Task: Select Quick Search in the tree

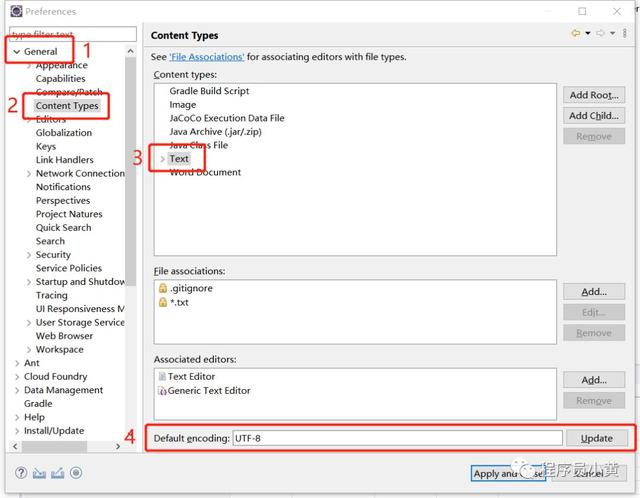Action: (x=63, y=227)
